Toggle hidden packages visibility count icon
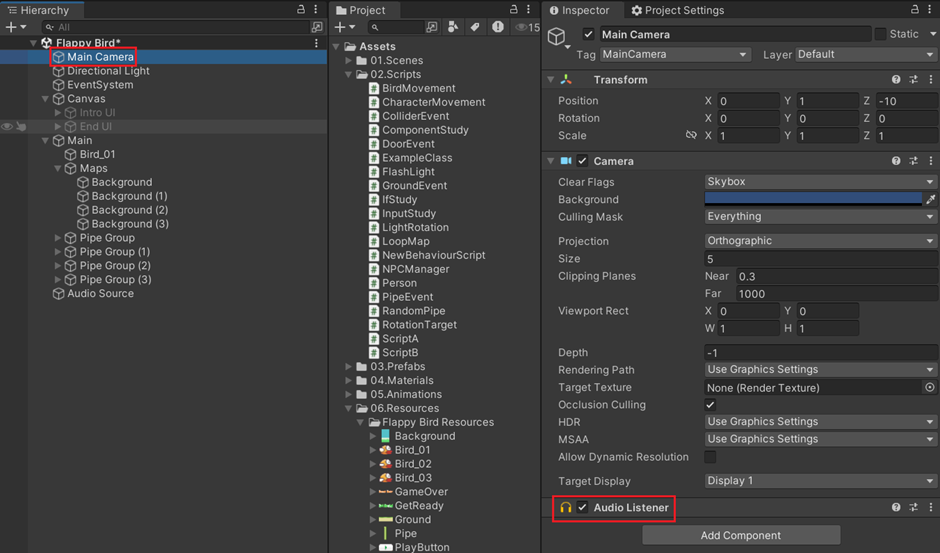 point(528,27)
